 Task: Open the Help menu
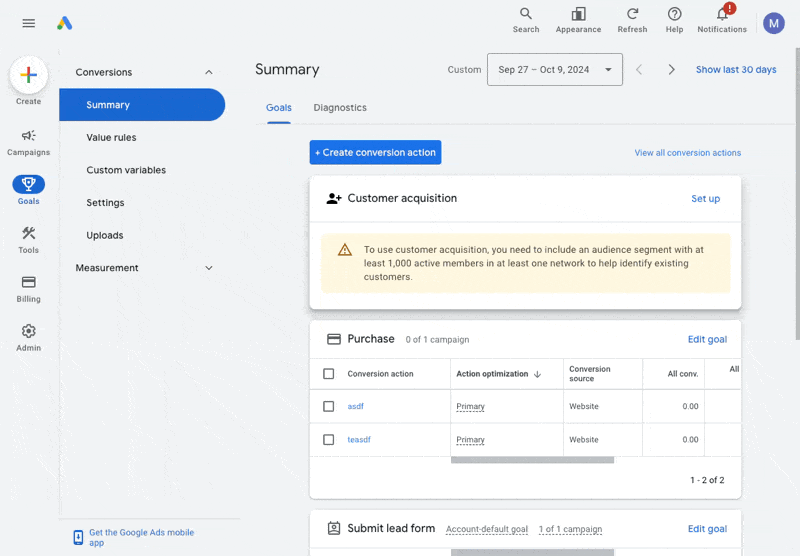click(674, 20)
